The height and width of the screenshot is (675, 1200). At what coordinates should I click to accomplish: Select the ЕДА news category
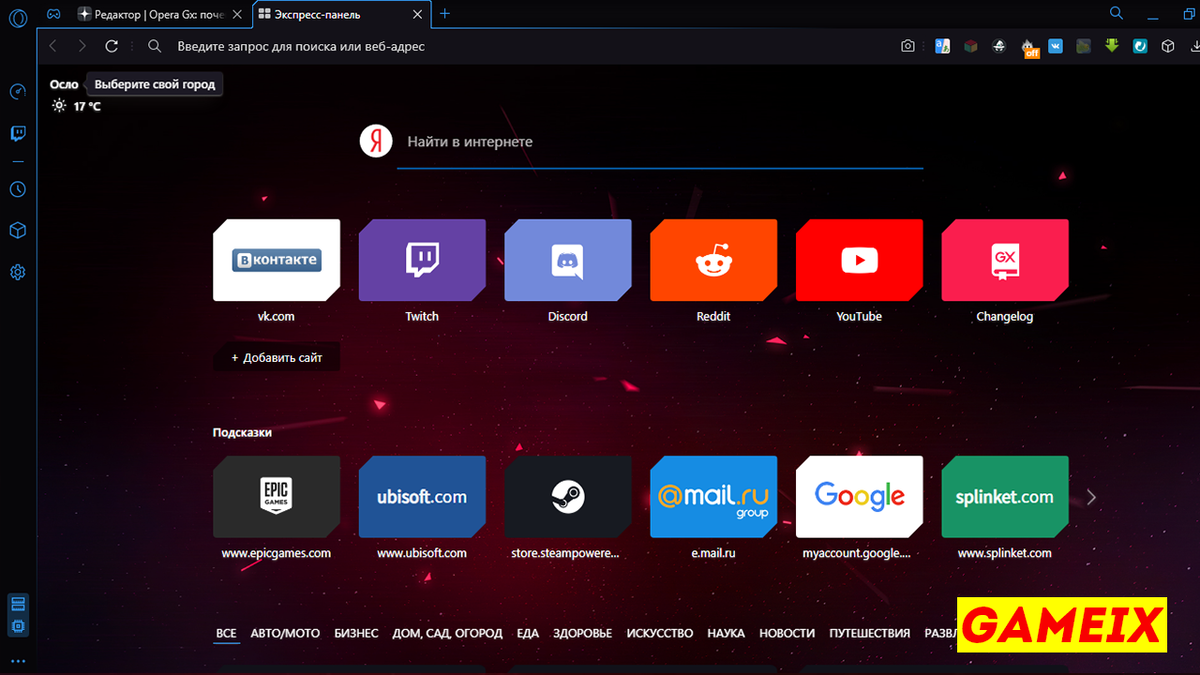(528, 634)
